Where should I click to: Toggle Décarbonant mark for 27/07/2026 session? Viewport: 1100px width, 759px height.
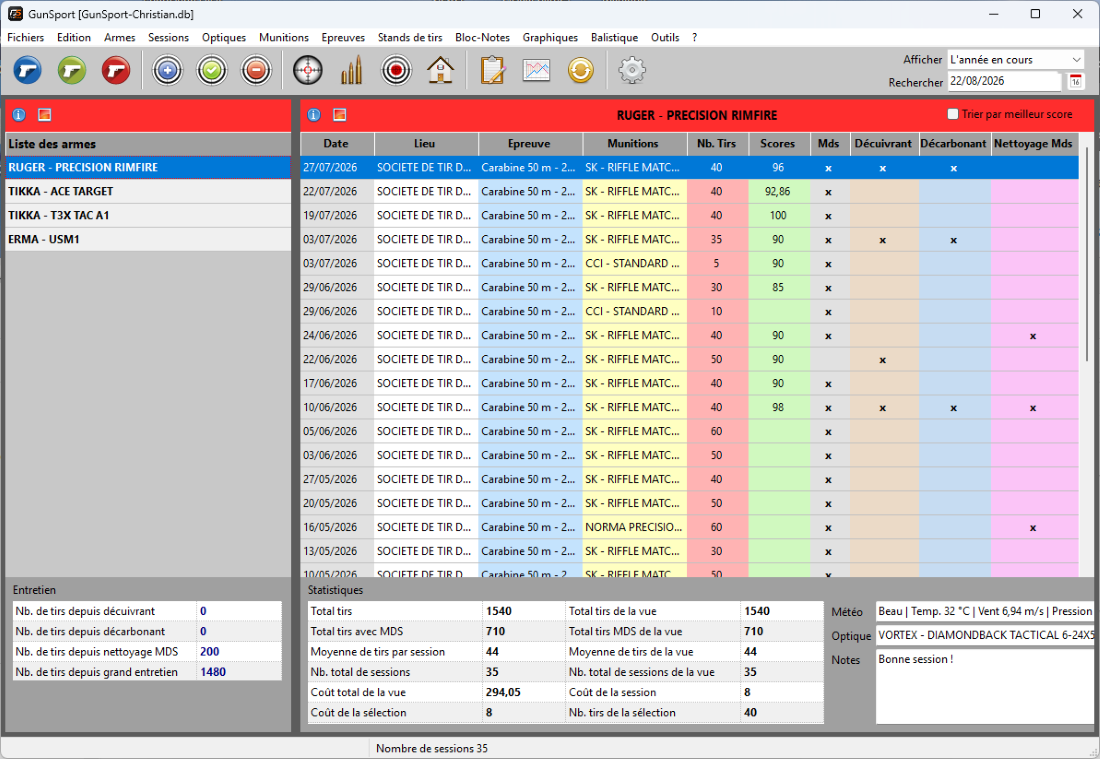point(953,168)
